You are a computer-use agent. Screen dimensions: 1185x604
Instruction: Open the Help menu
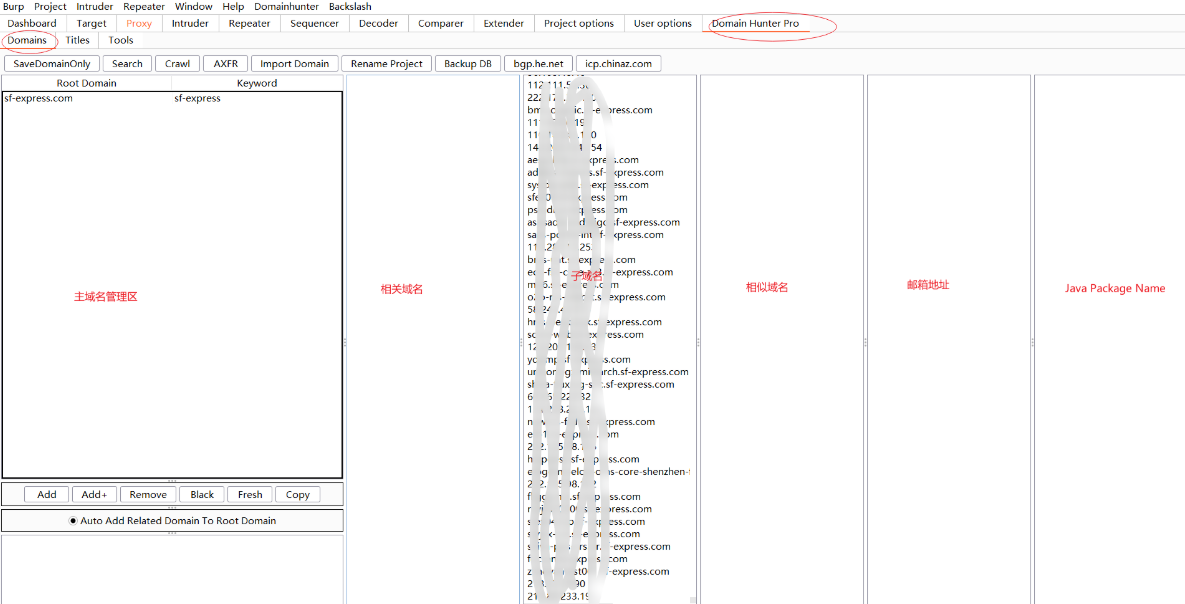pyautogui.click(x=234, y=6)
